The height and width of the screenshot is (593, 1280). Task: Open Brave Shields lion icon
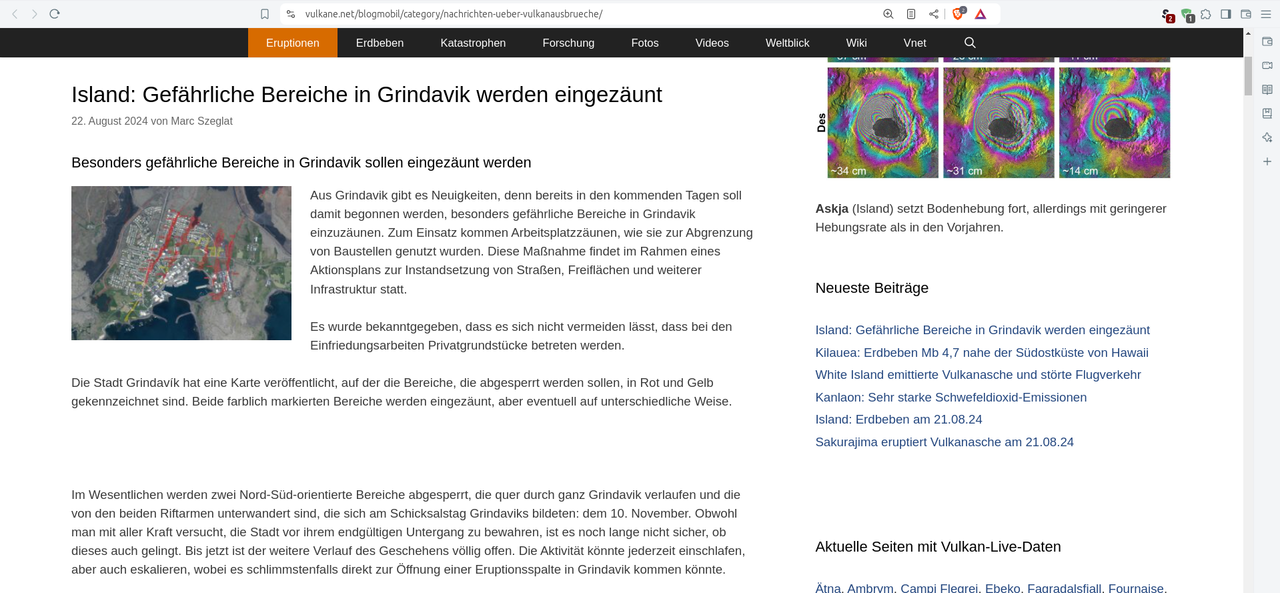[x=959, y=14]
